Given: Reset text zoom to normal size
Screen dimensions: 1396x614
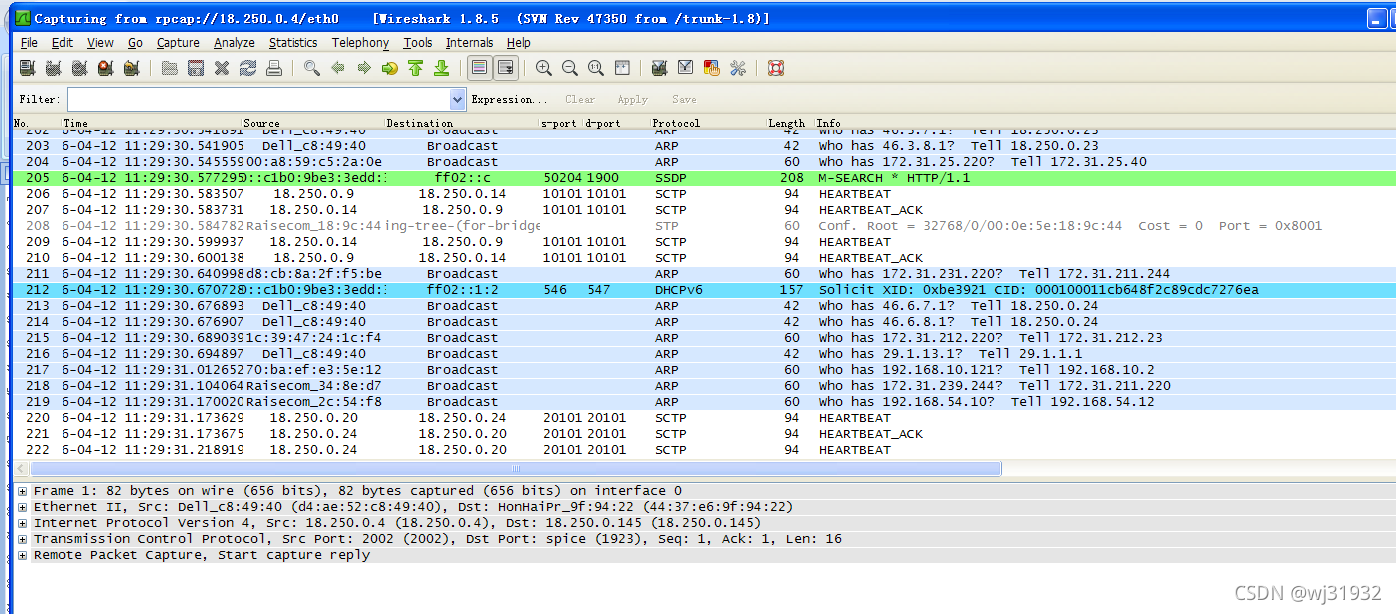Looking at the screenshot, I should (596, 68).
